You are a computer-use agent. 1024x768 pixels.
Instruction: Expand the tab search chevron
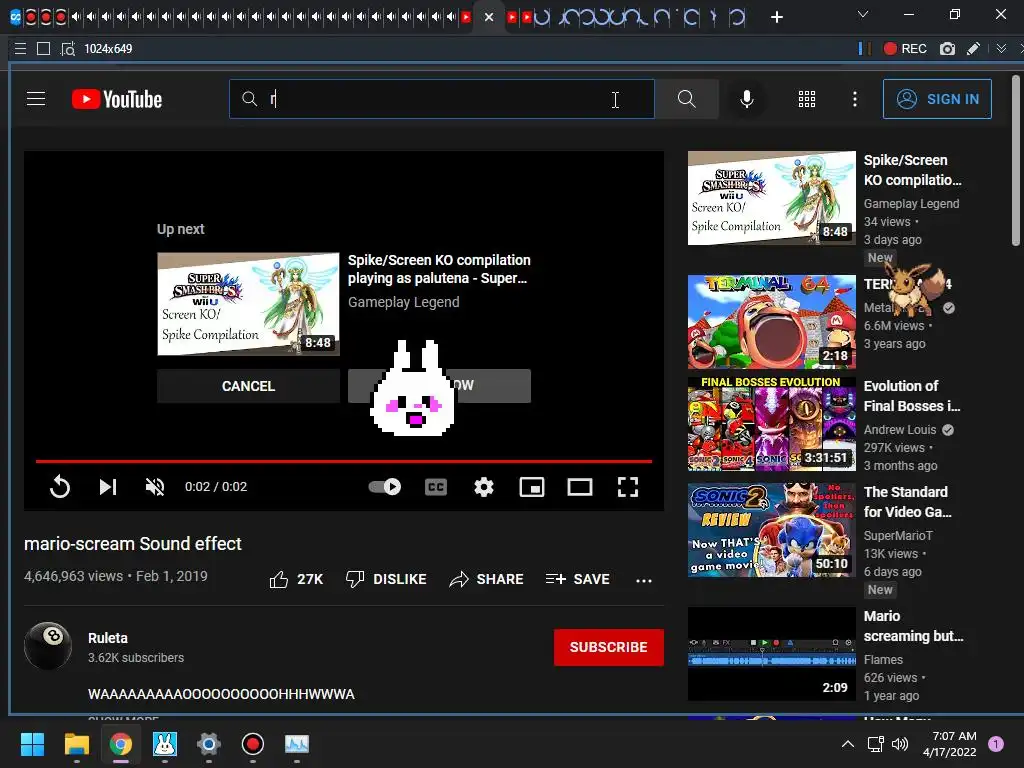[863, 14]
